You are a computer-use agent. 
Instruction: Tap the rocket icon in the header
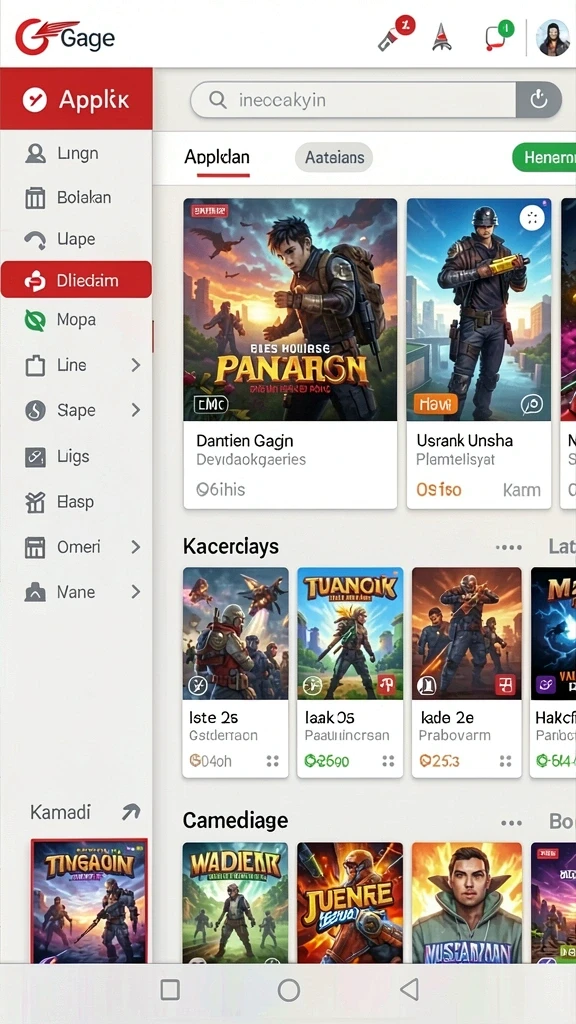[x=442, y=37]
